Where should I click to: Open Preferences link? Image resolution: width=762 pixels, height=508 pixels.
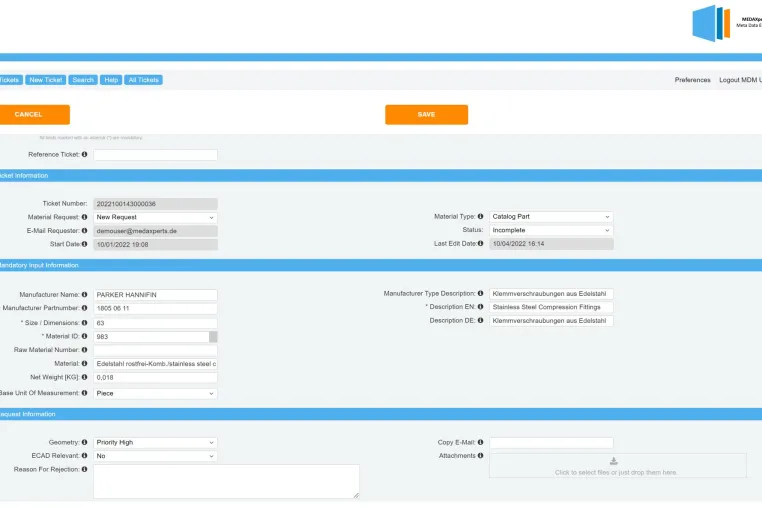(x=693, y=80)
